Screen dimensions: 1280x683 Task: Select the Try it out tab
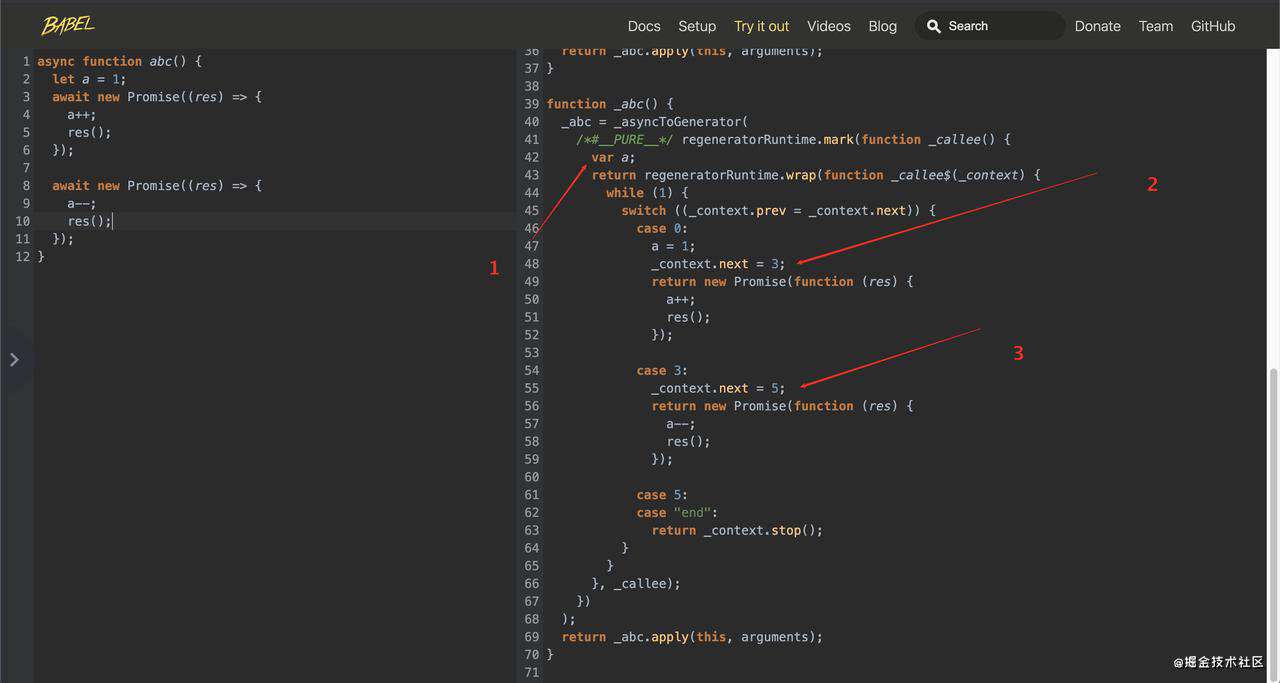point(761,26)
